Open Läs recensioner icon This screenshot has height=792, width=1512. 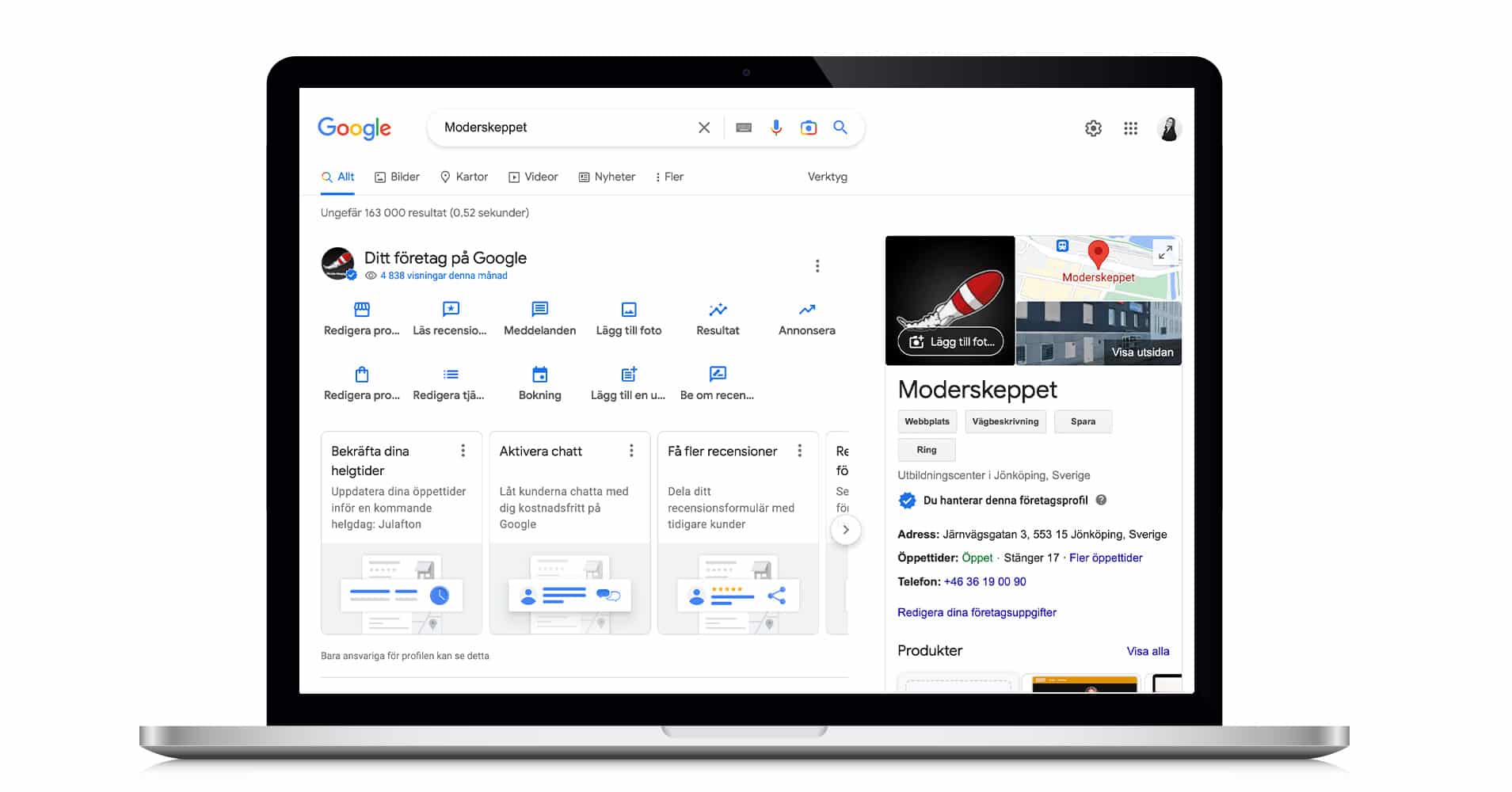pos(451,310)
